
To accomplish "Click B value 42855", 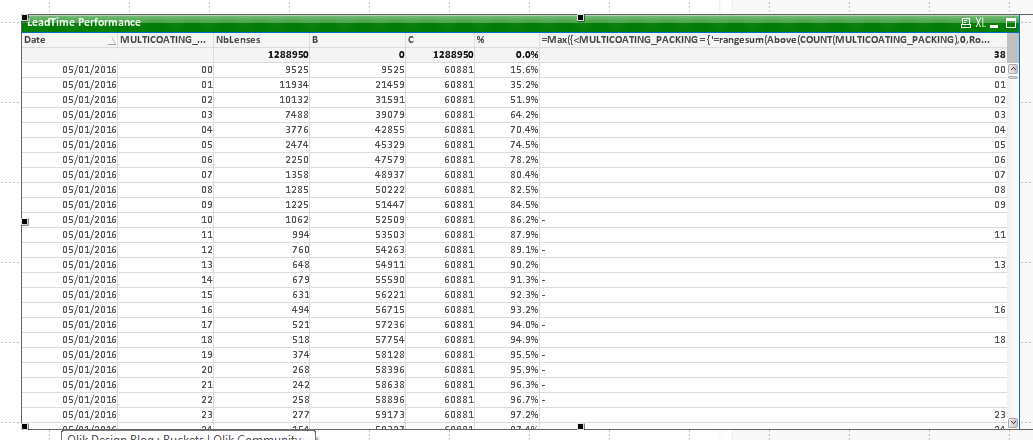I will tap(390, 130).
